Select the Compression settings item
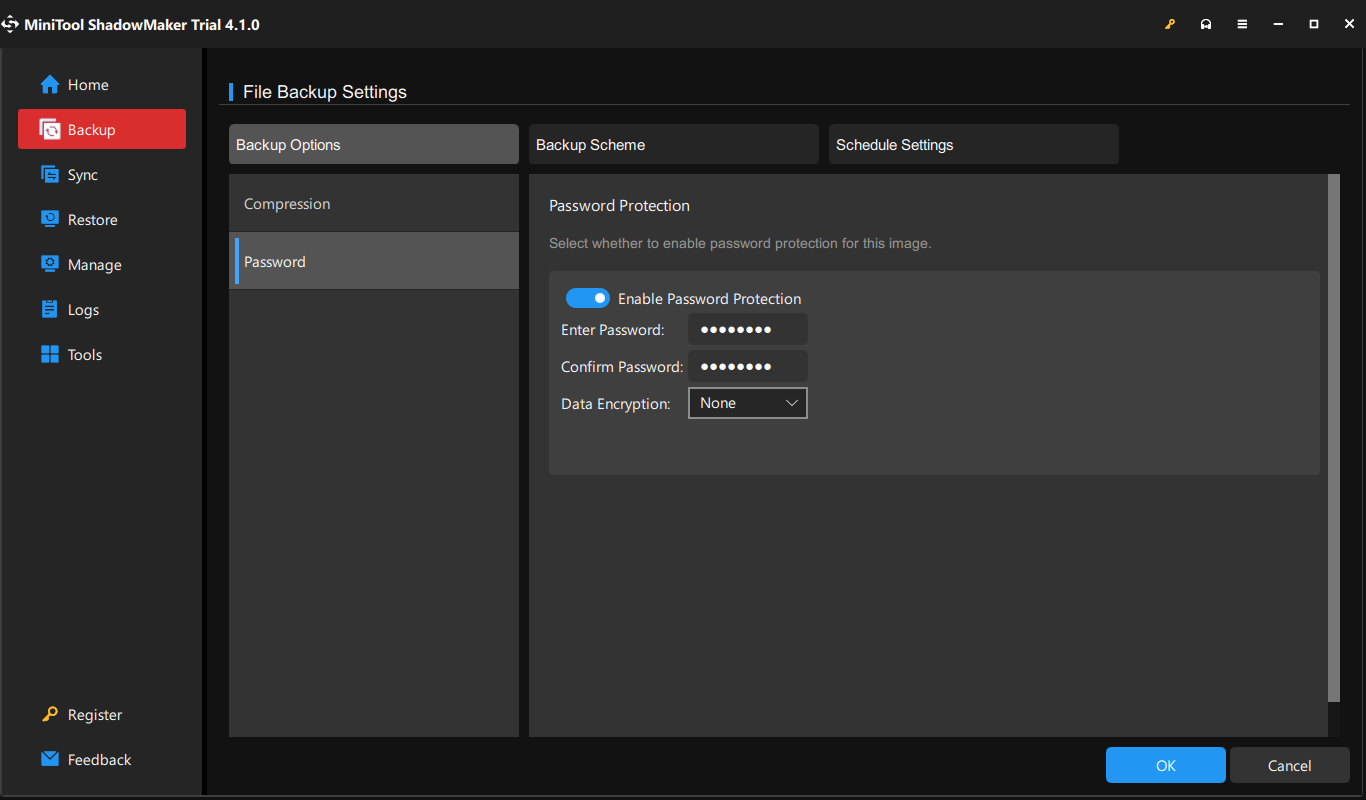 [374, 203]
